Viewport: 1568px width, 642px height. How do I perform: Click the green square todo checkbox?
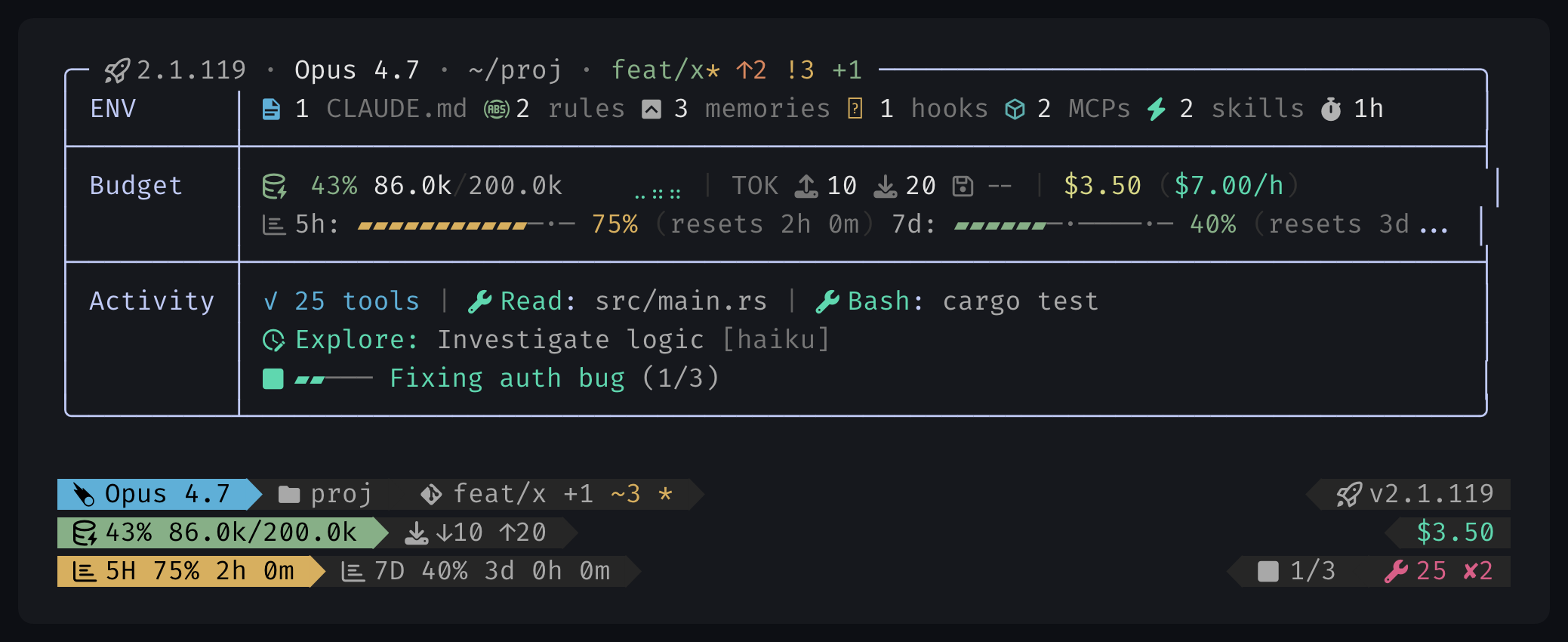[x=273, y=379]
